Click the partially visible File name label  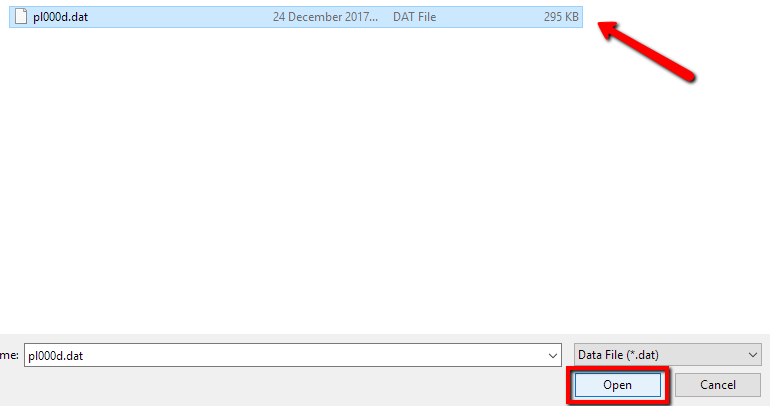(x=9, y=355)
